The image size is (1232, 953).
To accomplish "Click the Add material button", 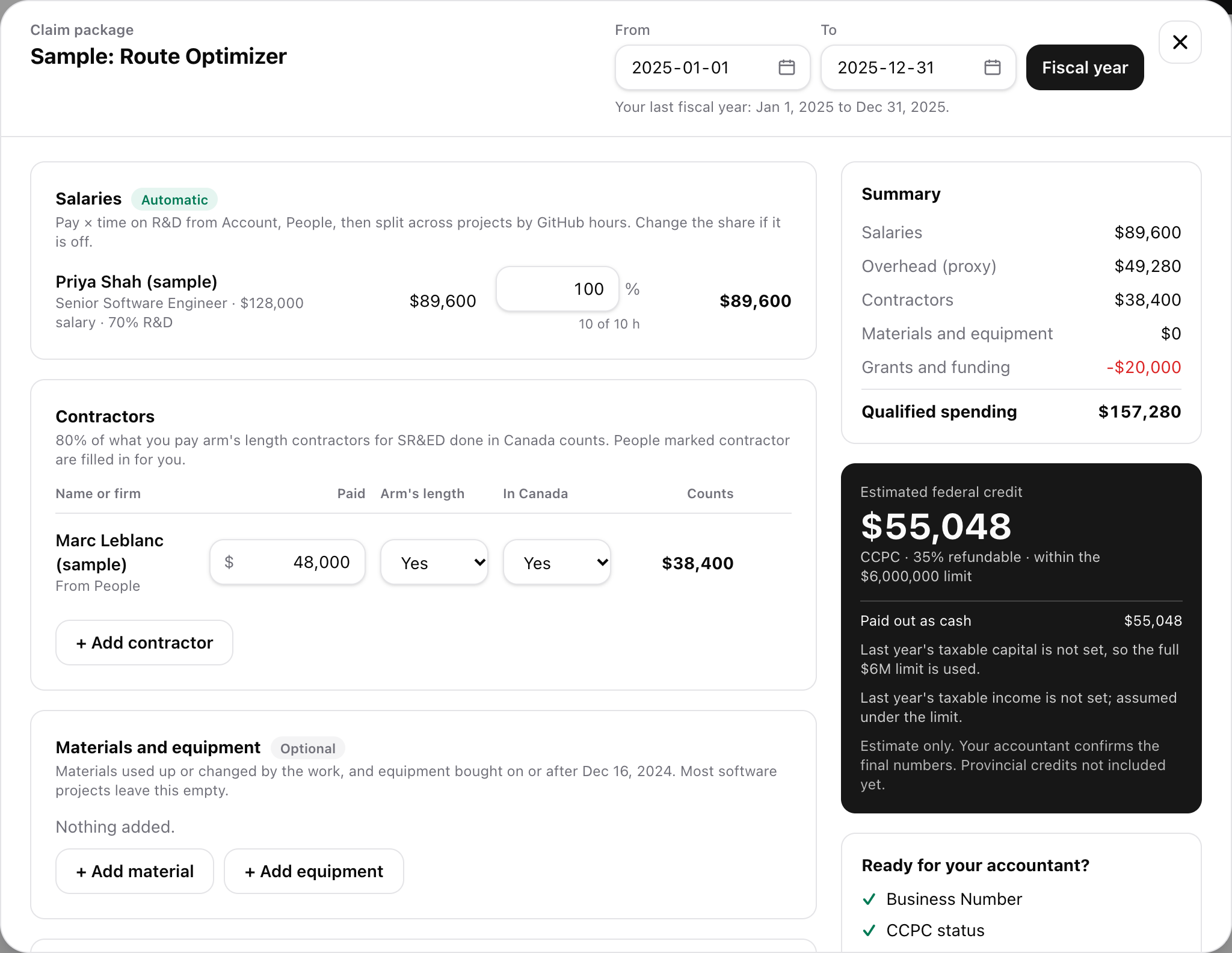I will tap(135, 871).
